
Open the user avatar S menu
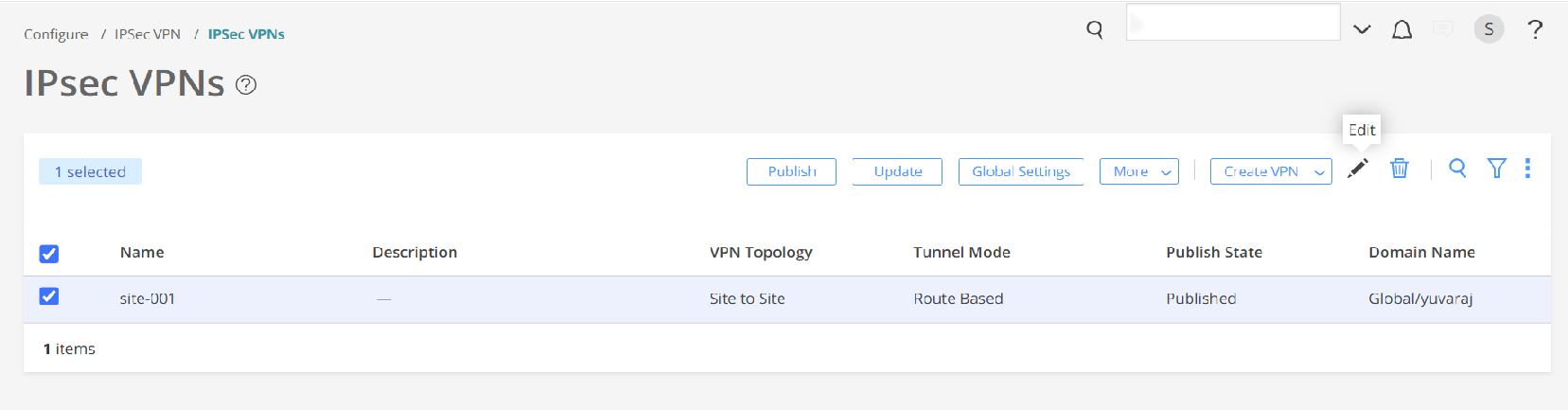pos(1489,29)
